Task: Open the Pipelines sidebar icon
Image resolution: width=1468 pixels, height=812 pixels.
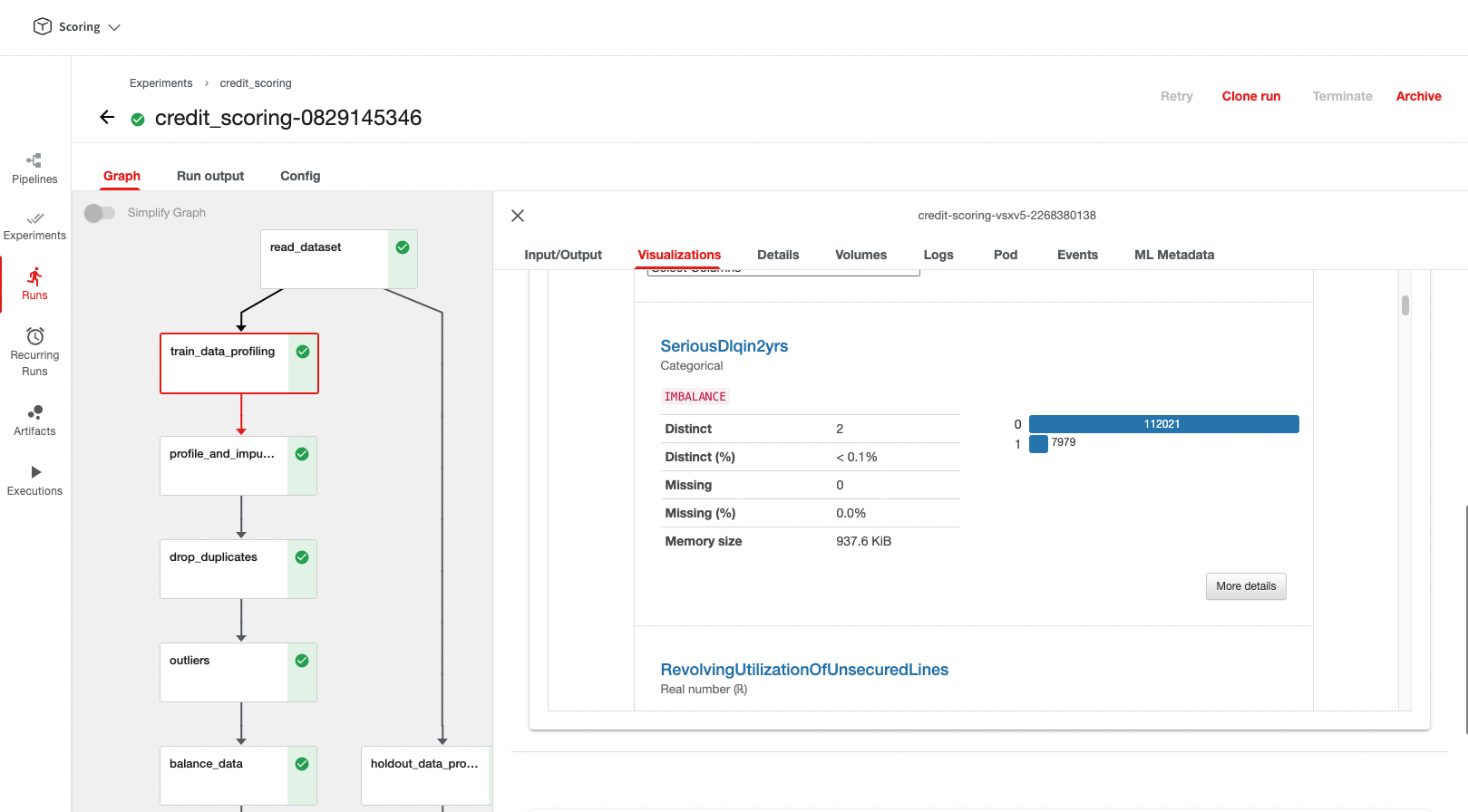Action: coord(34,160)
